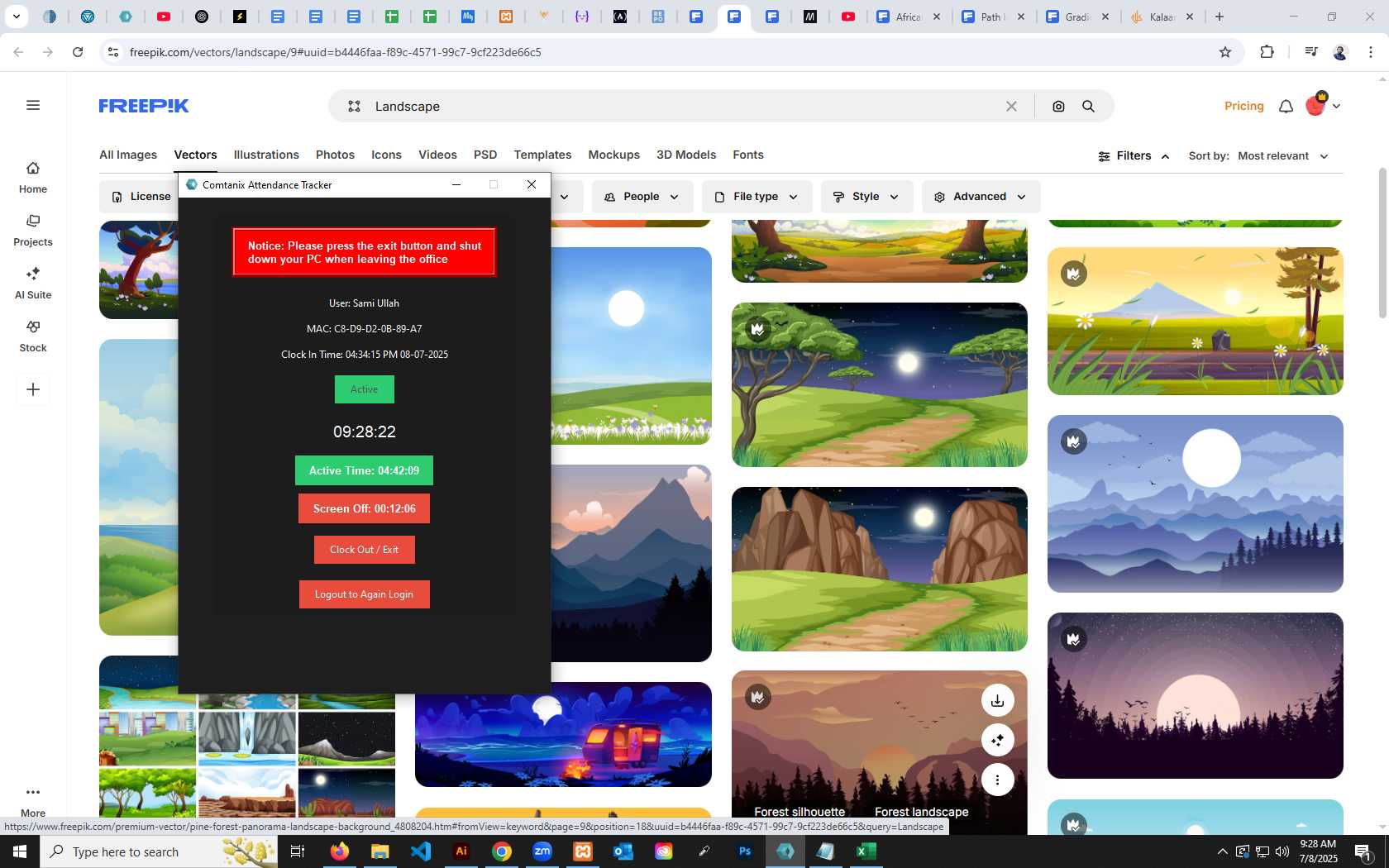Screen dimensions: 1389x868
Task: Open Photoshop from the taskbar
Action: pos(745,851)
